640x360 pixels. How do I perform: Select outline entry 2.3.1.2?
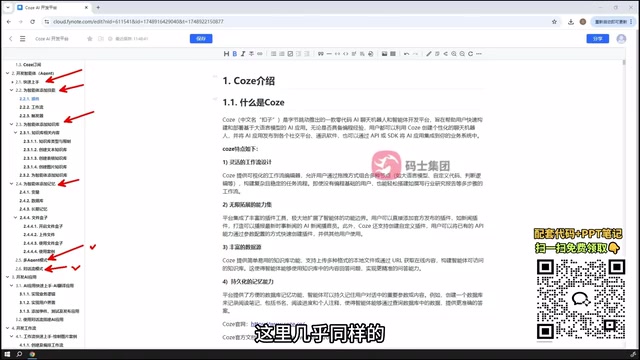tap(45, 150)
